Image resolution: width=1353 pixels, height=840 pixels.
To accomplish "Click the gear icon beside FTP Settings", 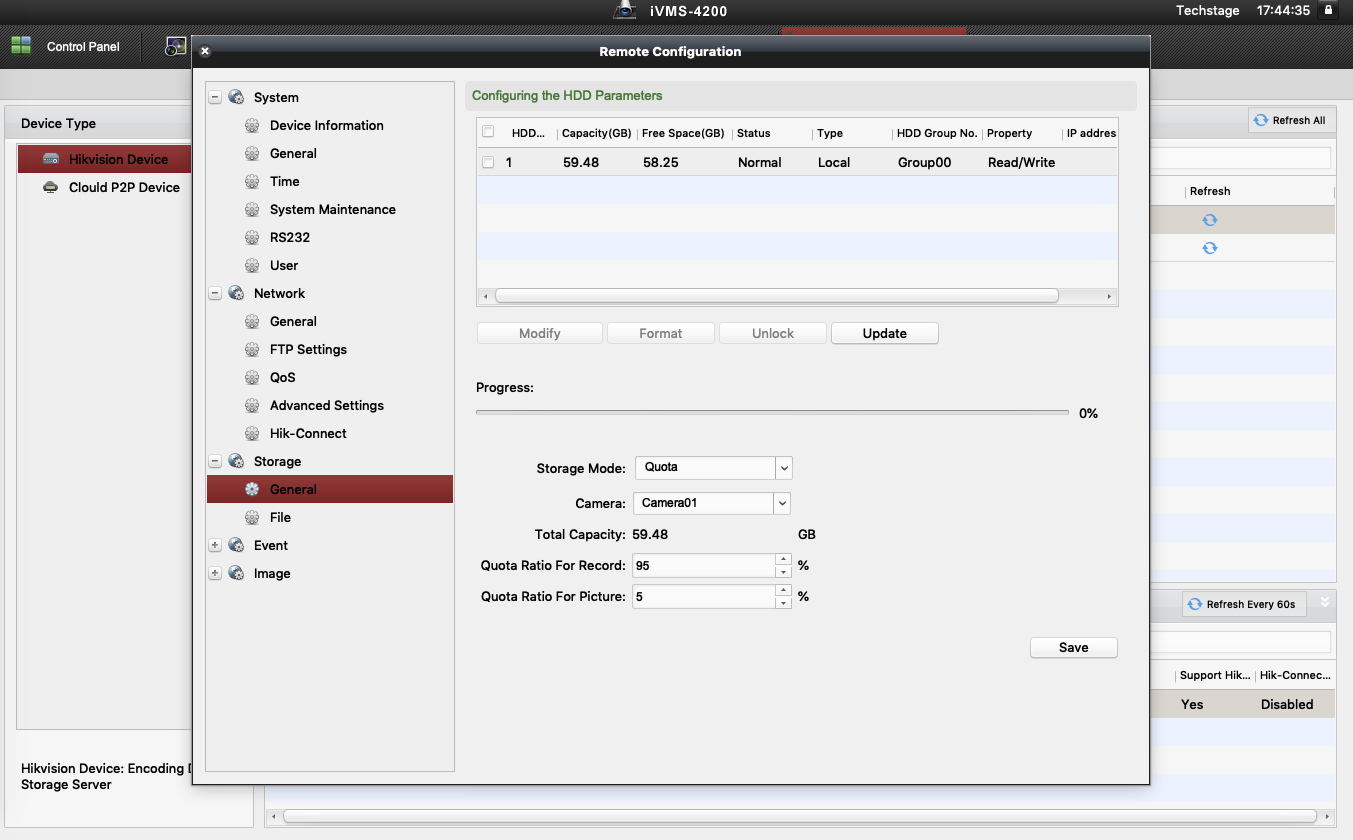I will click(252, 350).
